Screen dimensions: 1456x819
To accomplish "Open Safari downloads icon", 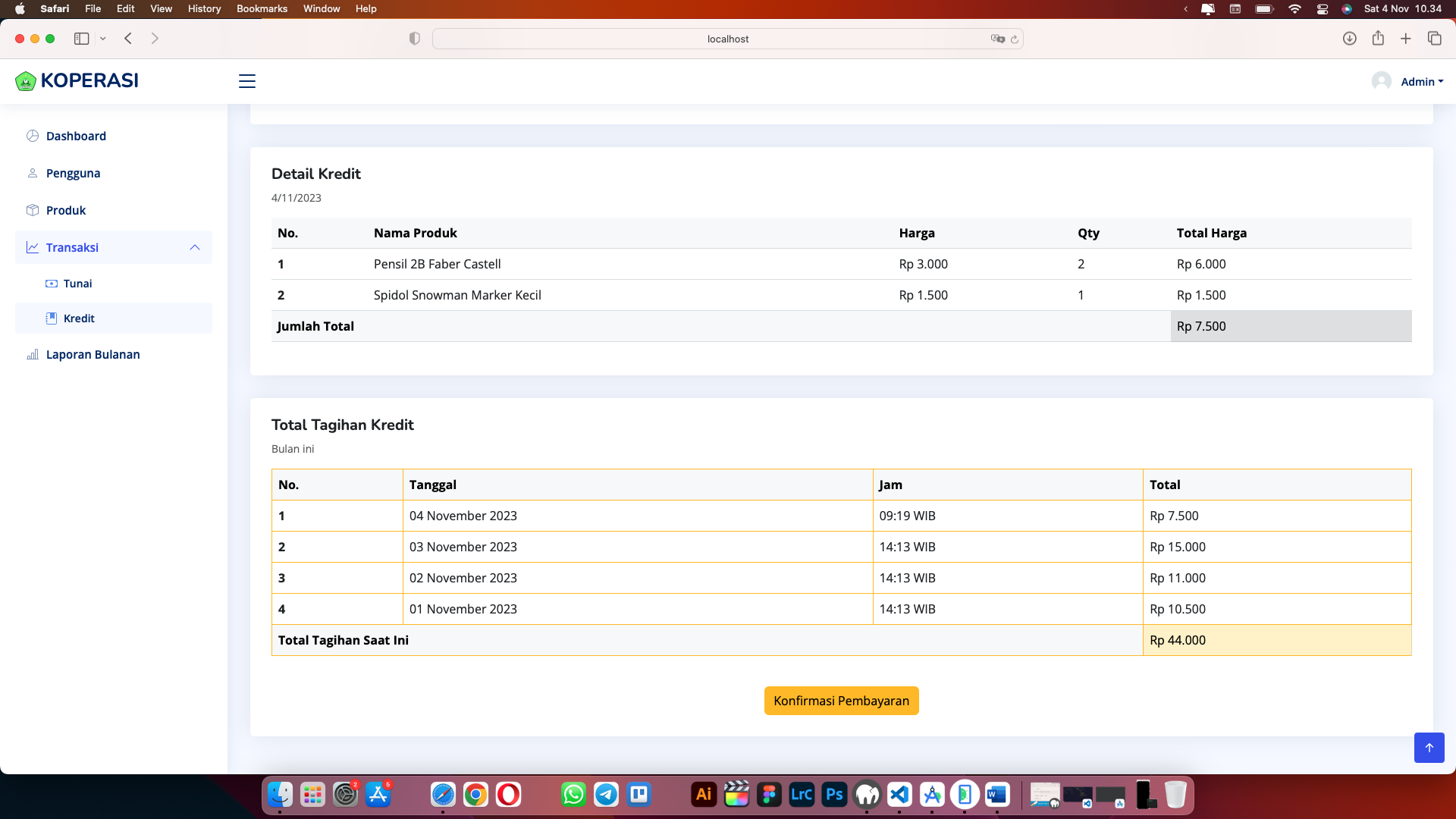I will (1349, 39).
